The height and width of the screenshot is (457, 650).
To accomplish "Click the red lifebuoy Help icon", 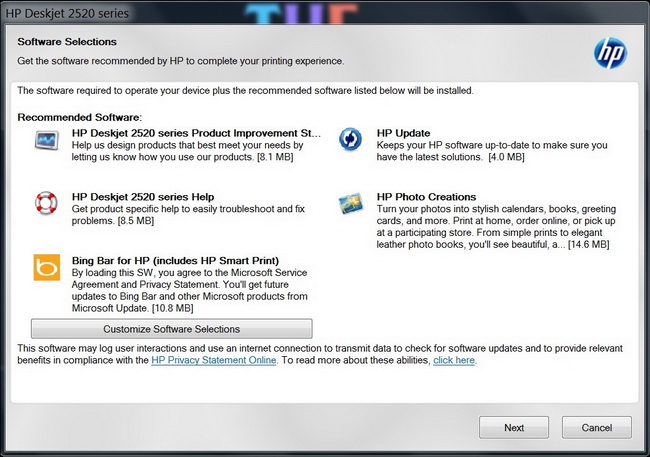I will [x=46, y=203].
